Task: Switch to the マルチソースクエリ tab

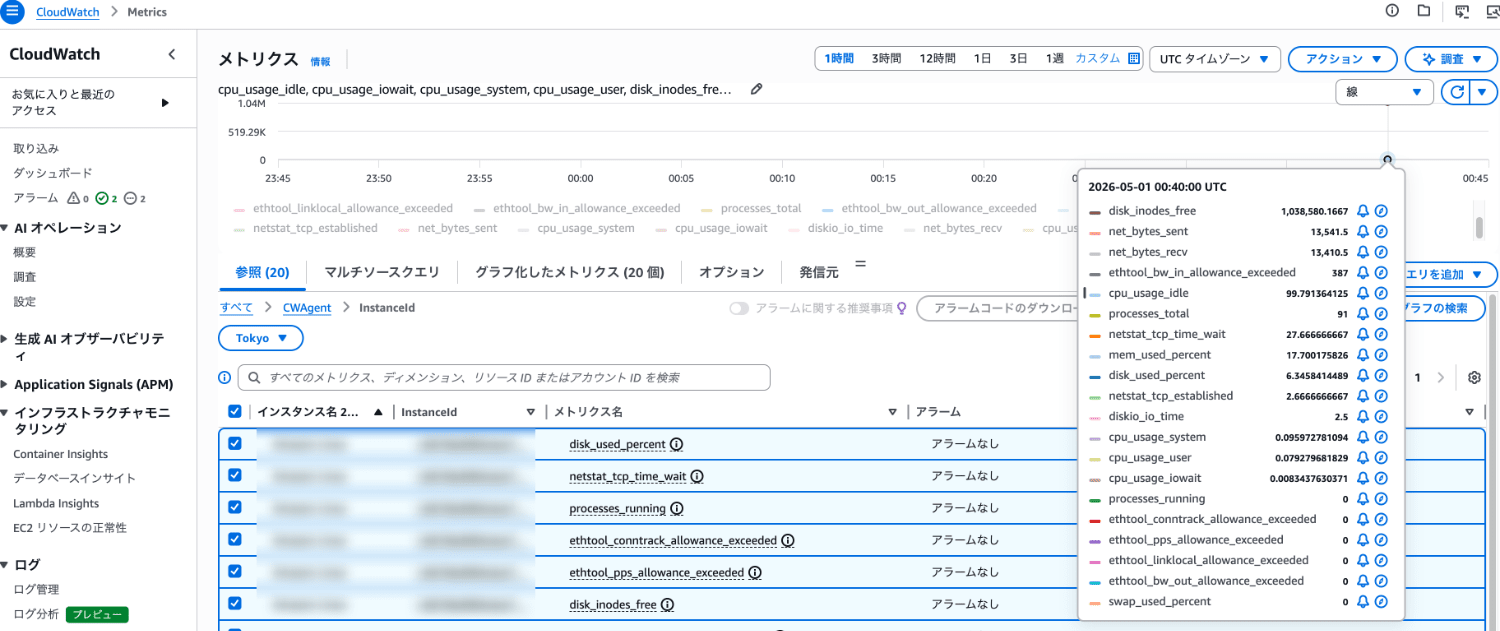Action: pos(382,272)
